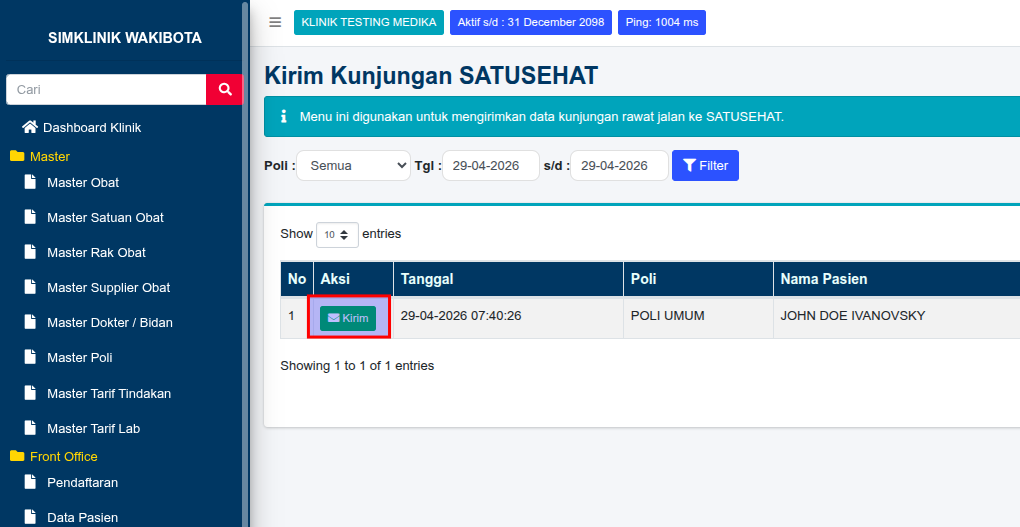Click the KLINIK TESTING MEDIKA badge

point(369,22)
